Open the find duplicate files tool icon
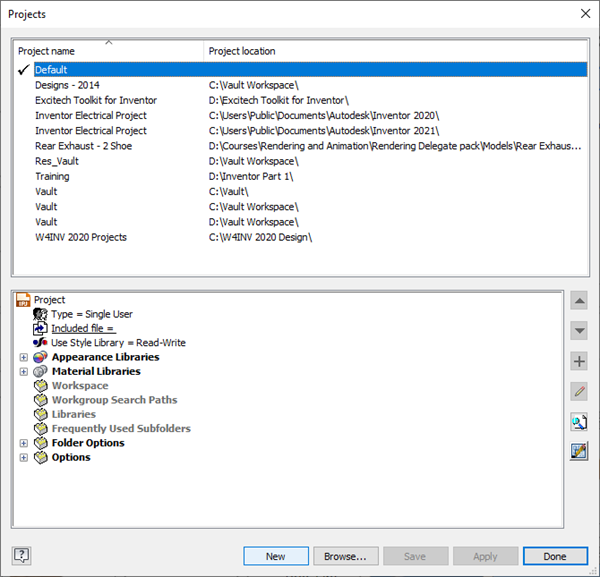Screen dimensions: 600x577 [x=579, y=422]
